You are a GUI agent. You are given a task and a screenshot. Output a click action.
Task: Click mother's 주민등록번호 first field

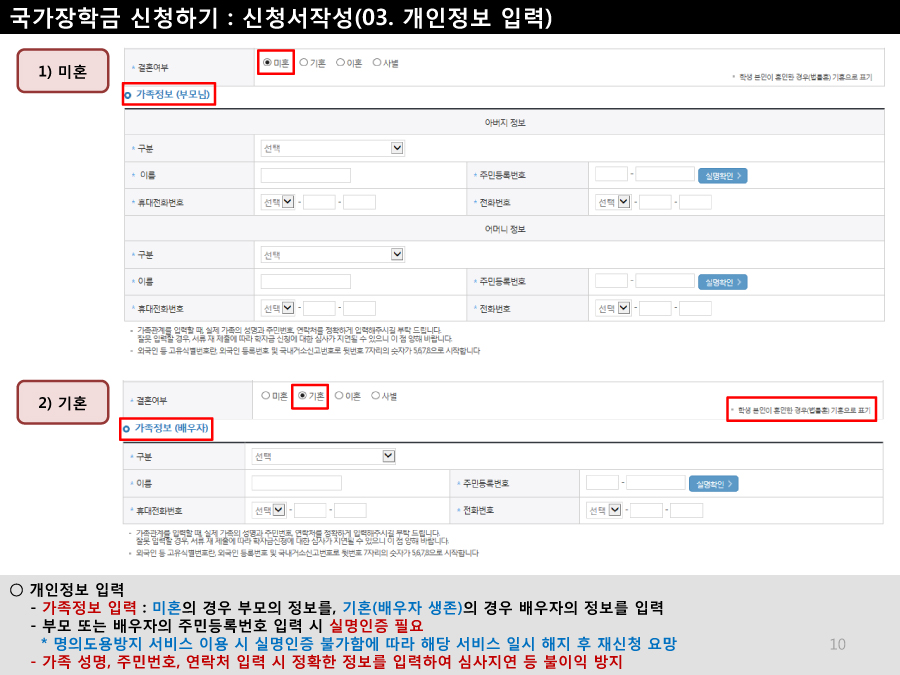point(611,281)
